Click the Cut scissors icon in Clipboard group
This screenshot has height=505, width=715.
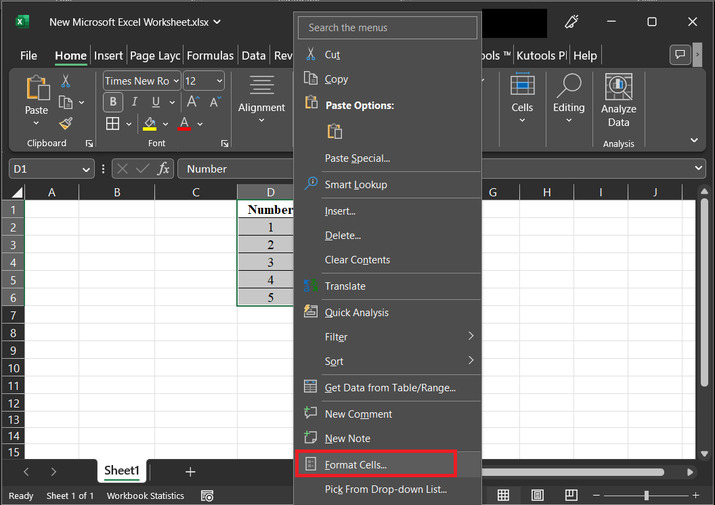click(66, 81)
